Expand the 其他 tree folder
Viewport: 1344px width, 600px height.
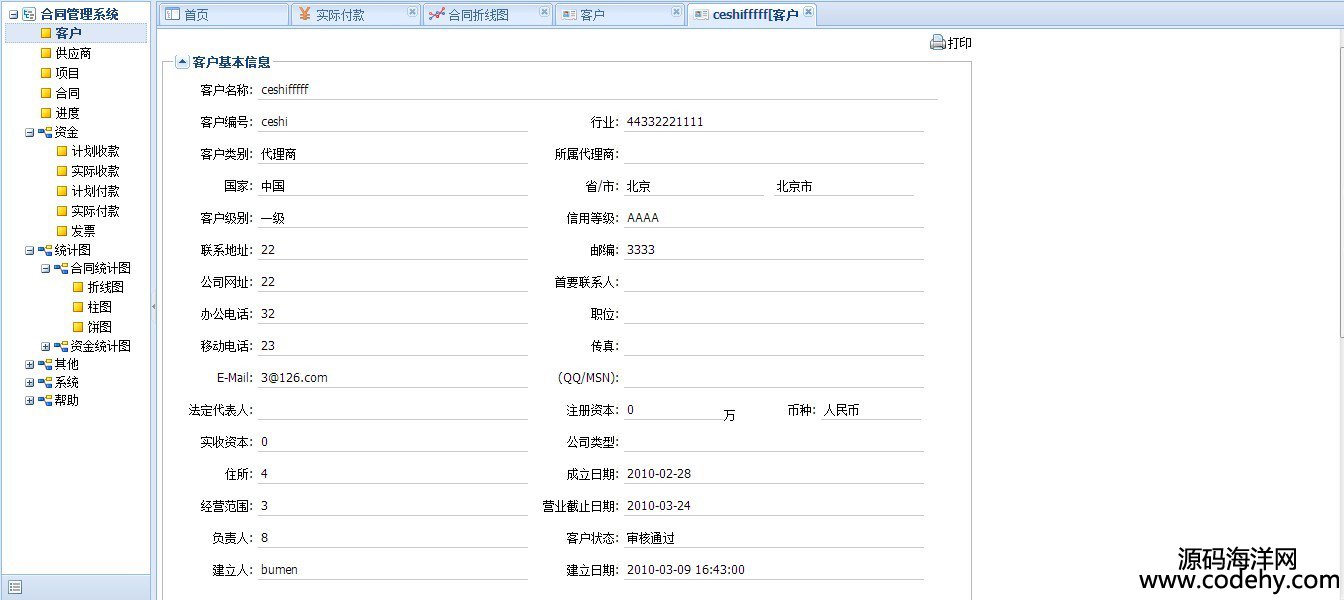[29, 364]
